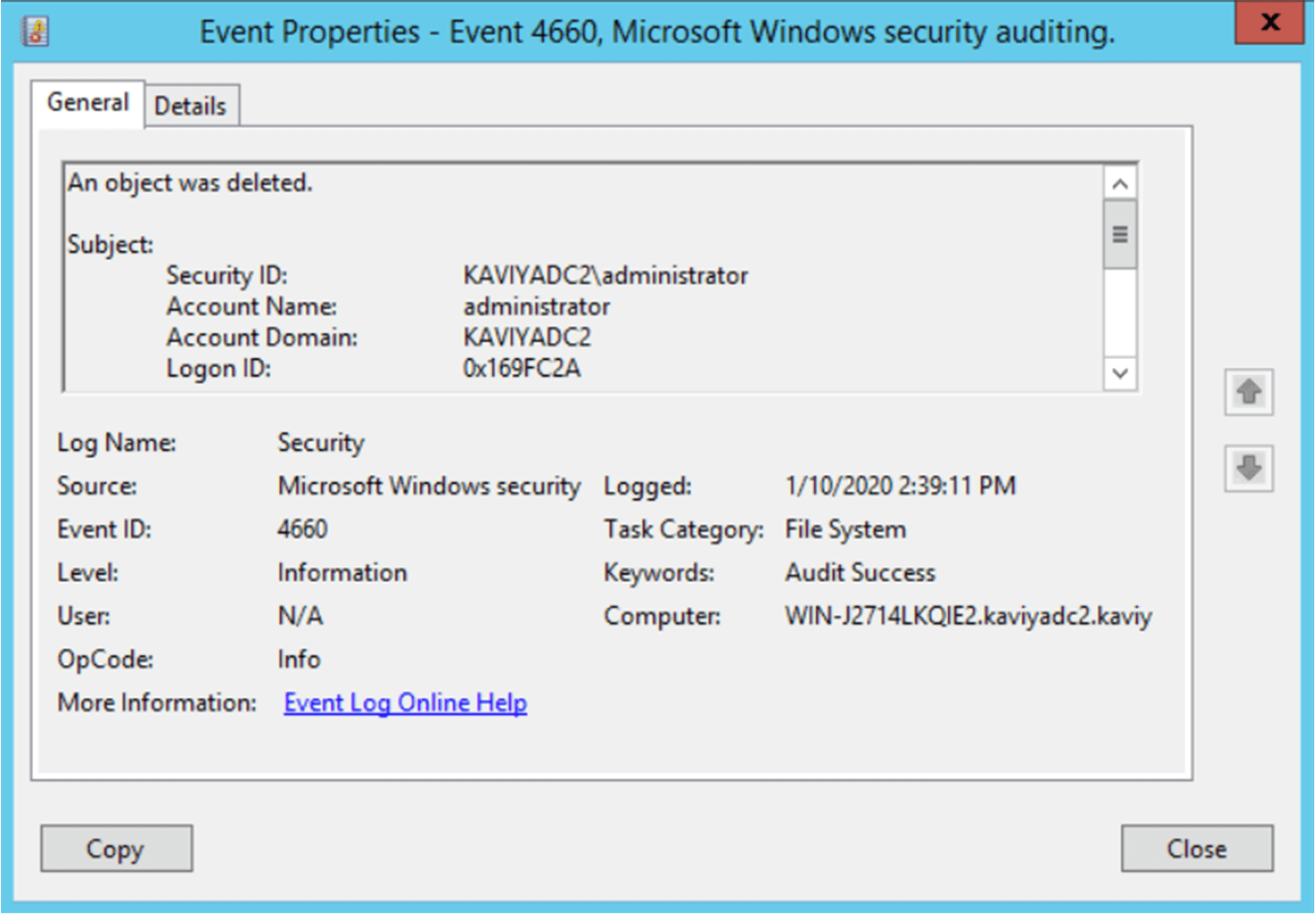Click the event log icon in title bar

(x=35, y=31)
